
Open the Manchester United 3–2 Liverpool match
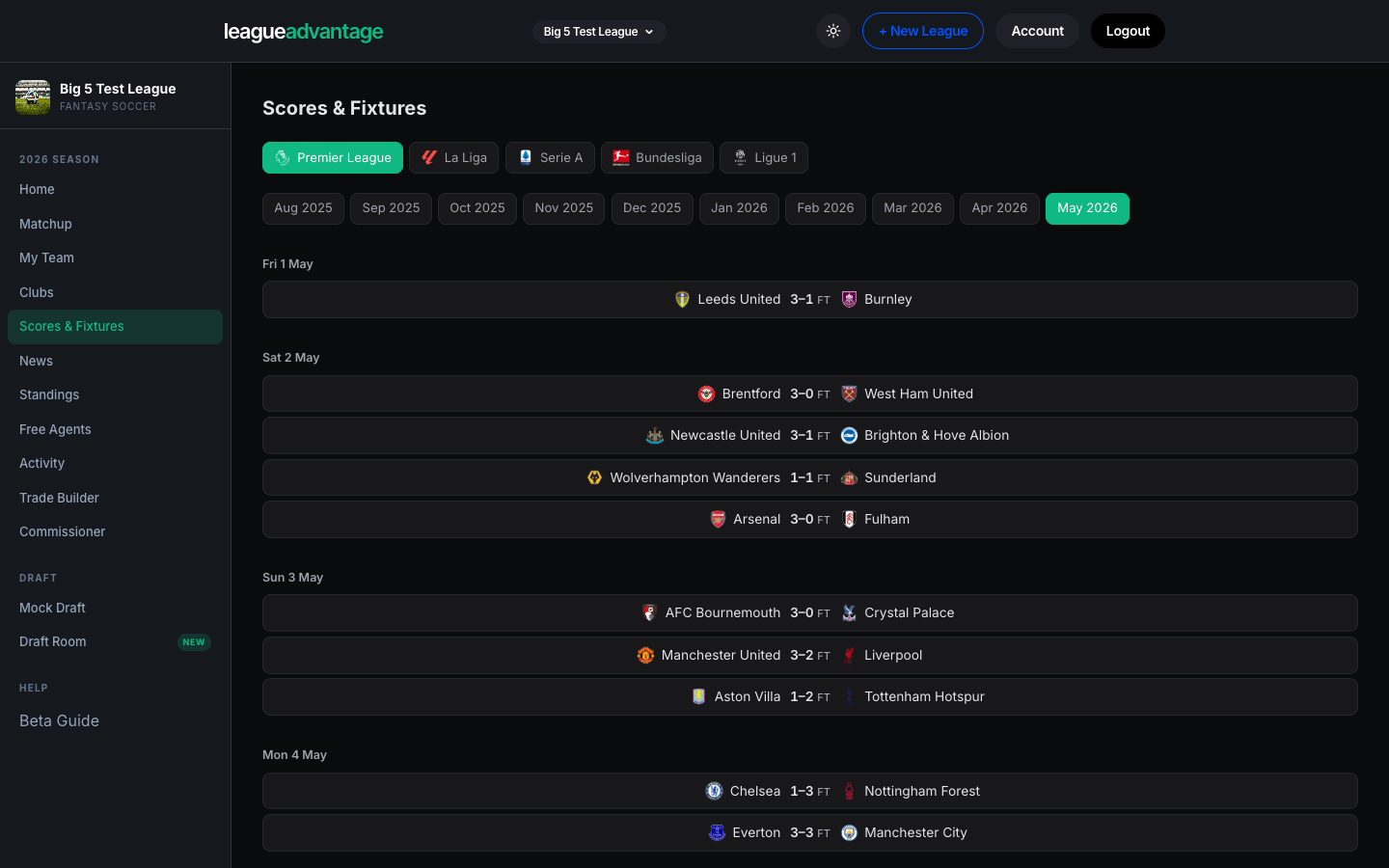pyautogui.click(x=810, y=655)
